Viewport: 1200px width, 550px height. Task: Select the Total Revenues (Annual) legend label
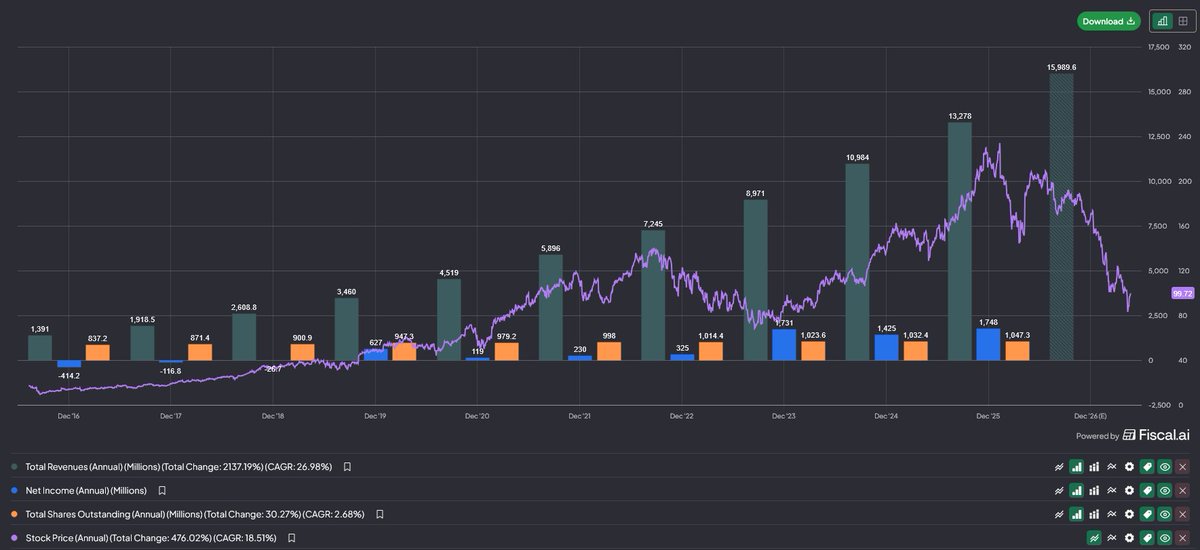[x=179, y=467]
